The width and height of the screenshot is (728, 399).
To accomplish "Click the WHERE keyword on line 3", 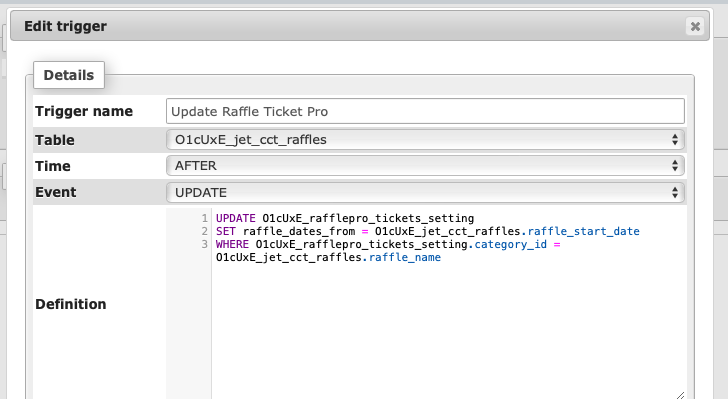I will click(232, 244).
